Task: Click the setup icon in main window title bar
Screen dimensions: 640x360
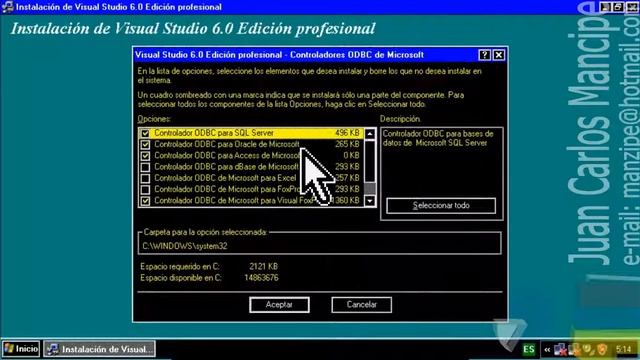Action: pos(7,7)
